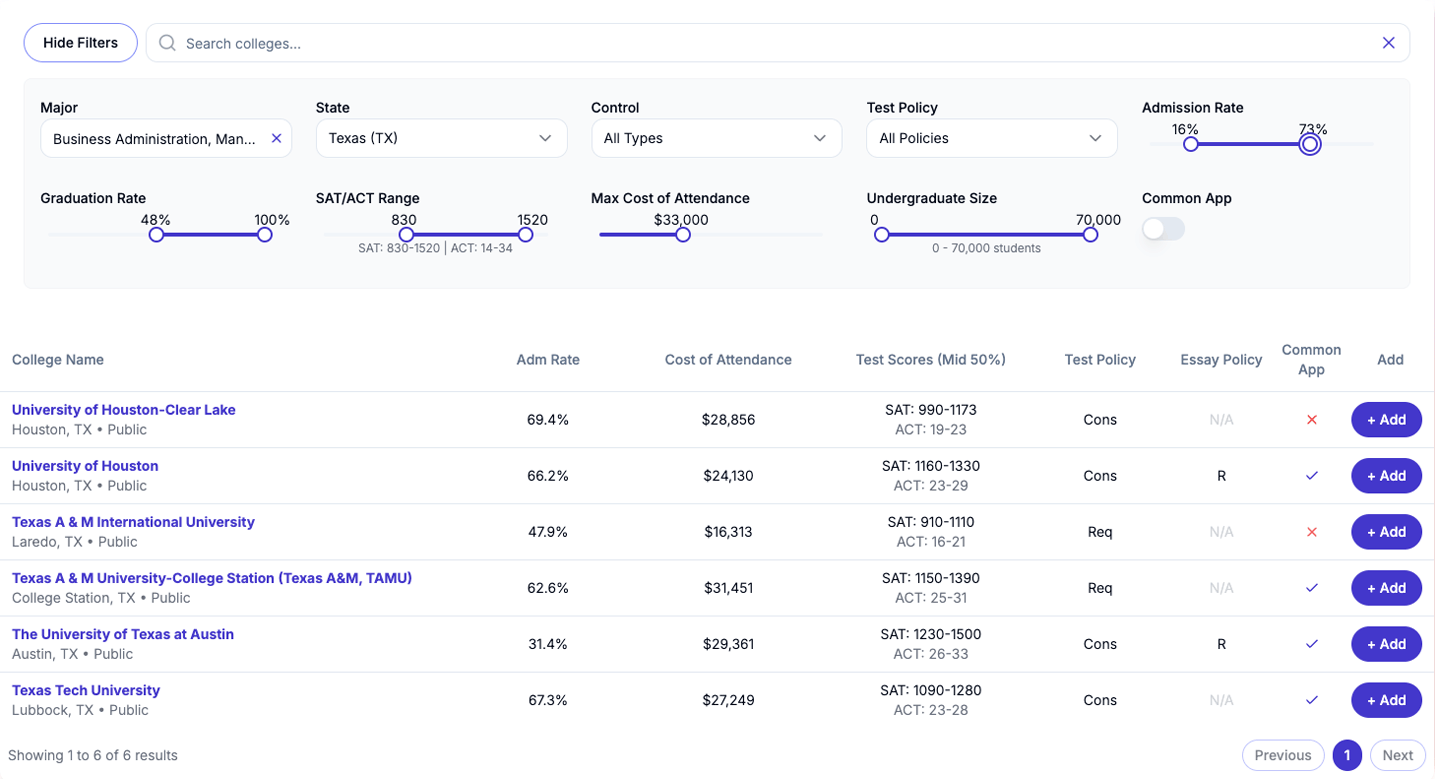Viewport: 1435px width, 779px height.
Task: Select page 1 in pagination
Action: (1347, 755)
